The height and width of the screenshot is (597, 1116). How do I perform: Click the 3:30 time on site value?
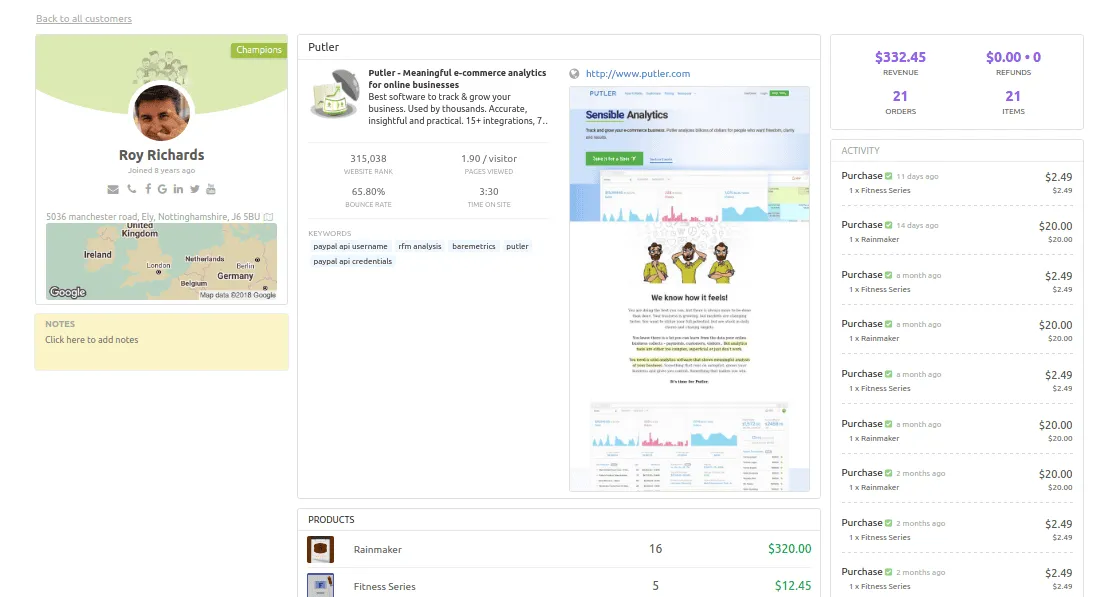coord(489,191)
